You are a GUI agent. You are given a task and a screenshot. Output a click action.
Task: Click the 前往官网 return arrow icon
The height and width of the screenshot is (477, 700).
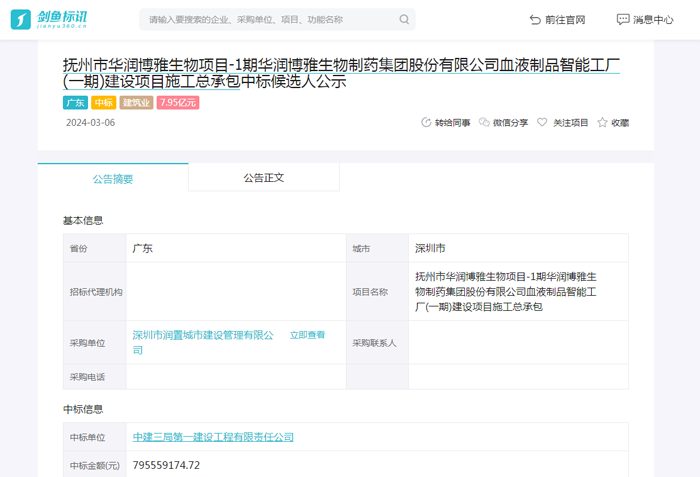pos(535,20)
